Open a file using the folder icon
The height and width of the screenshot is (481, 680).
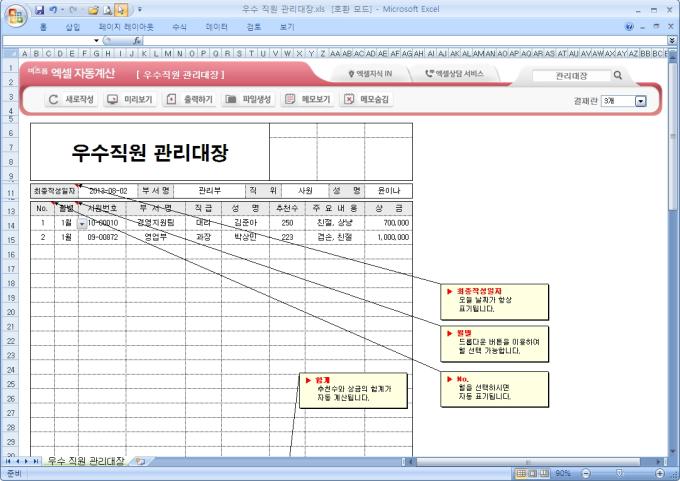pyautogui.click(x=93, y=10)
